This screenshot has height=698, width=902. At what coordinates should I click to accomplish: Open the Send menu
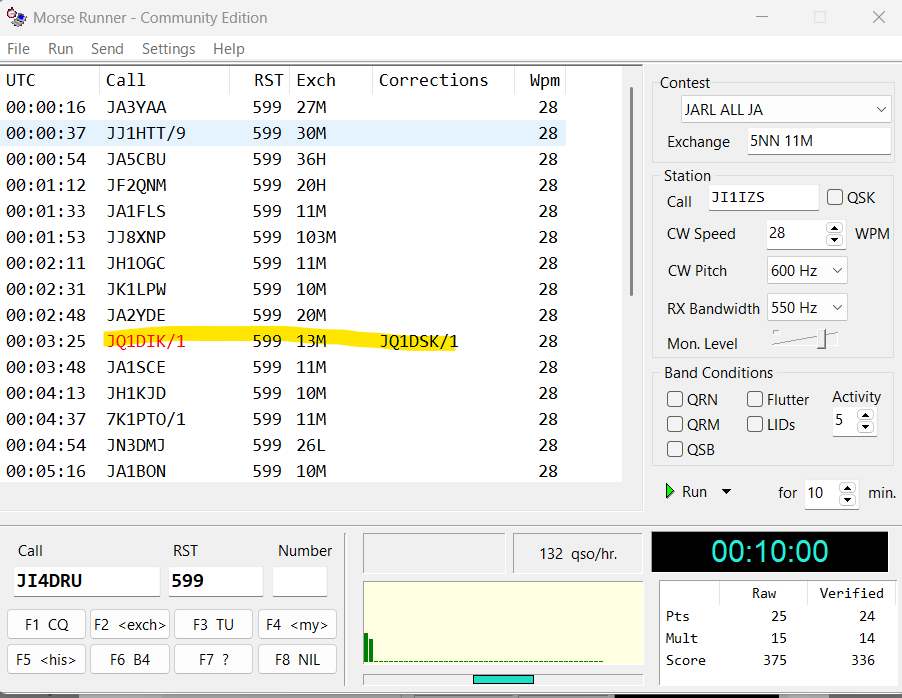pos(107,49)
